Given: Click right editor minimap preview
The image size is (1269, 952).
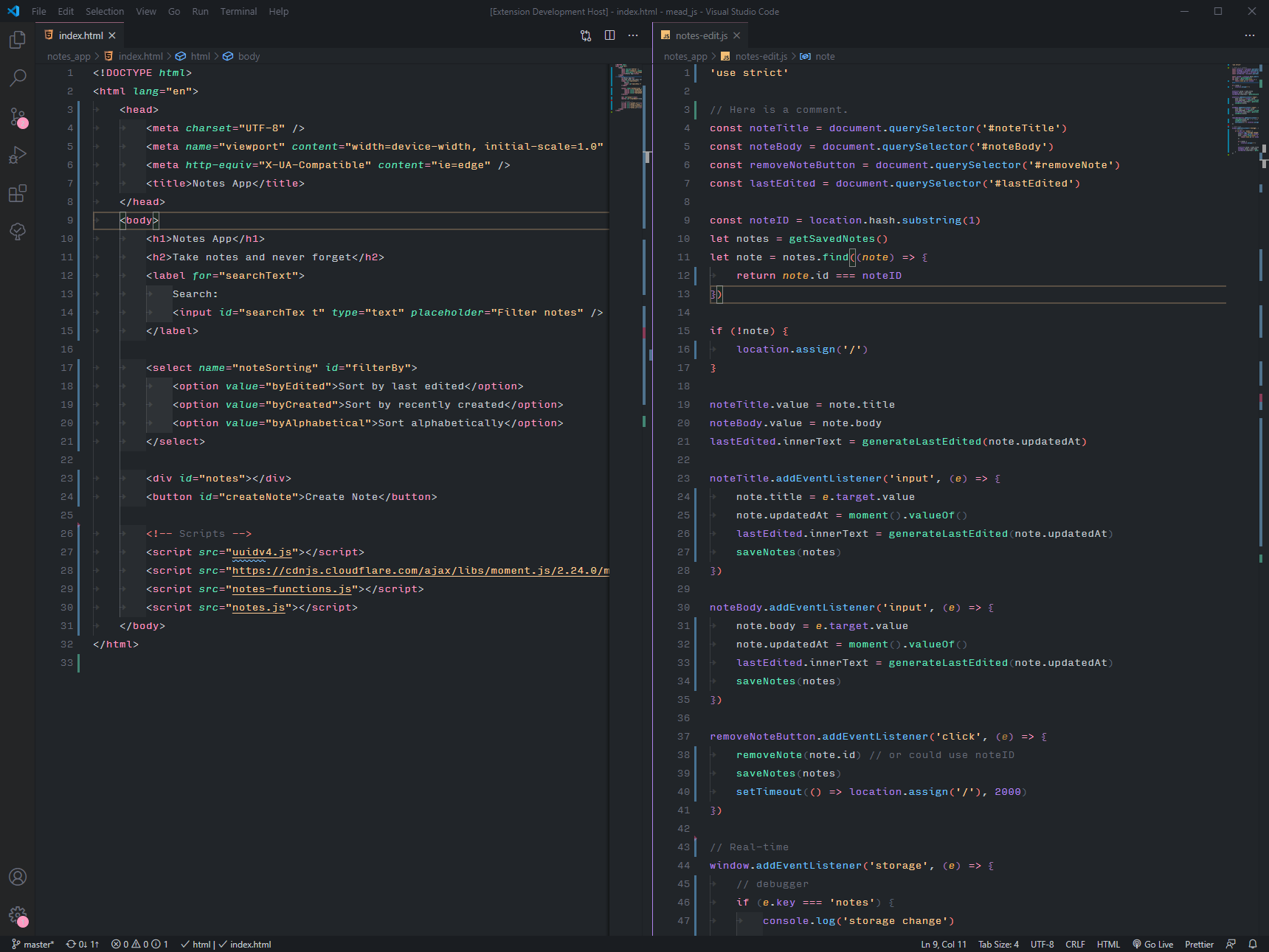Looking at the screenshot, I should click(x=1243, y=109).
